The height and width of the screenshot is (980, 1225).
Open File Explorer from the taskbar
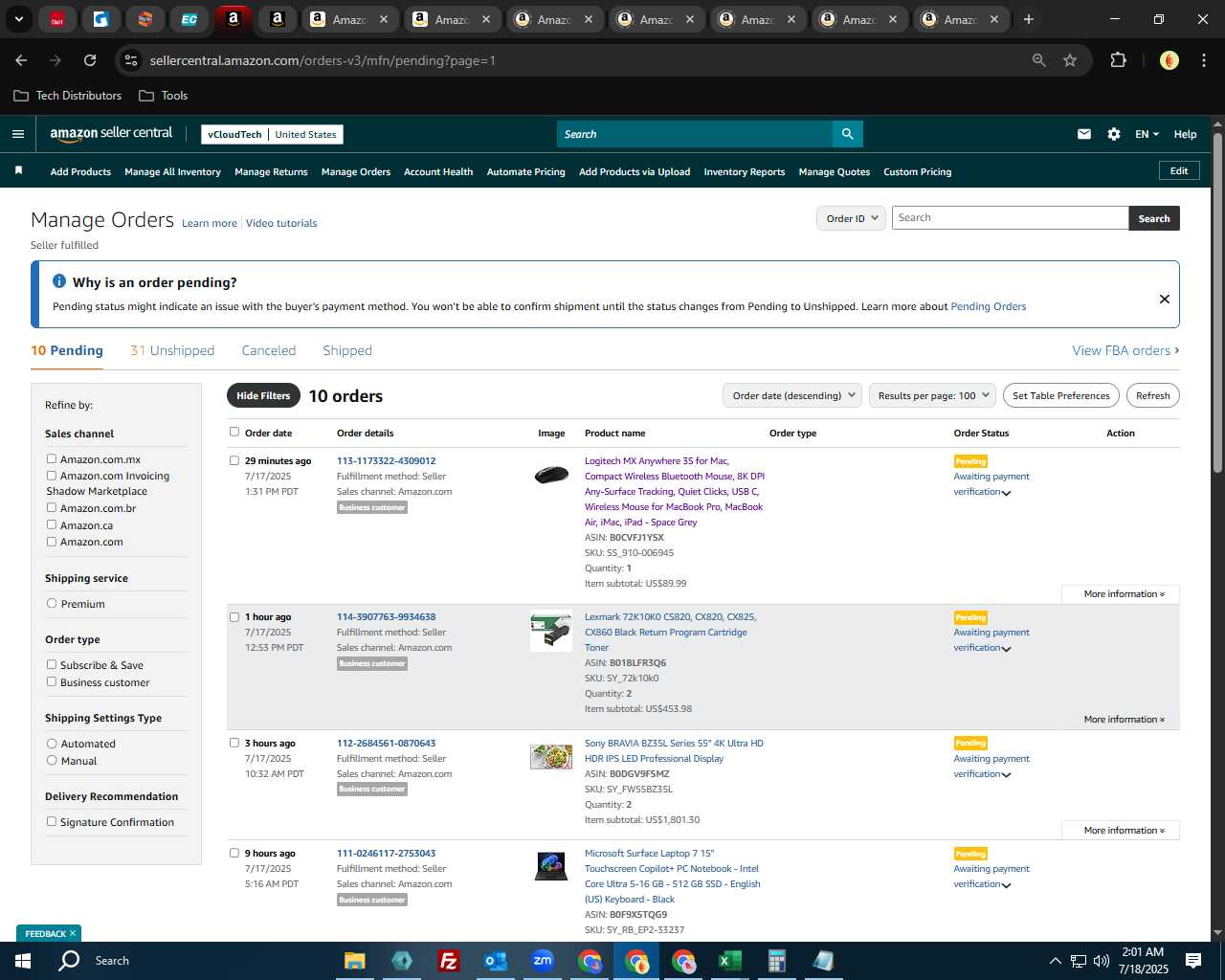click(355, 961)
